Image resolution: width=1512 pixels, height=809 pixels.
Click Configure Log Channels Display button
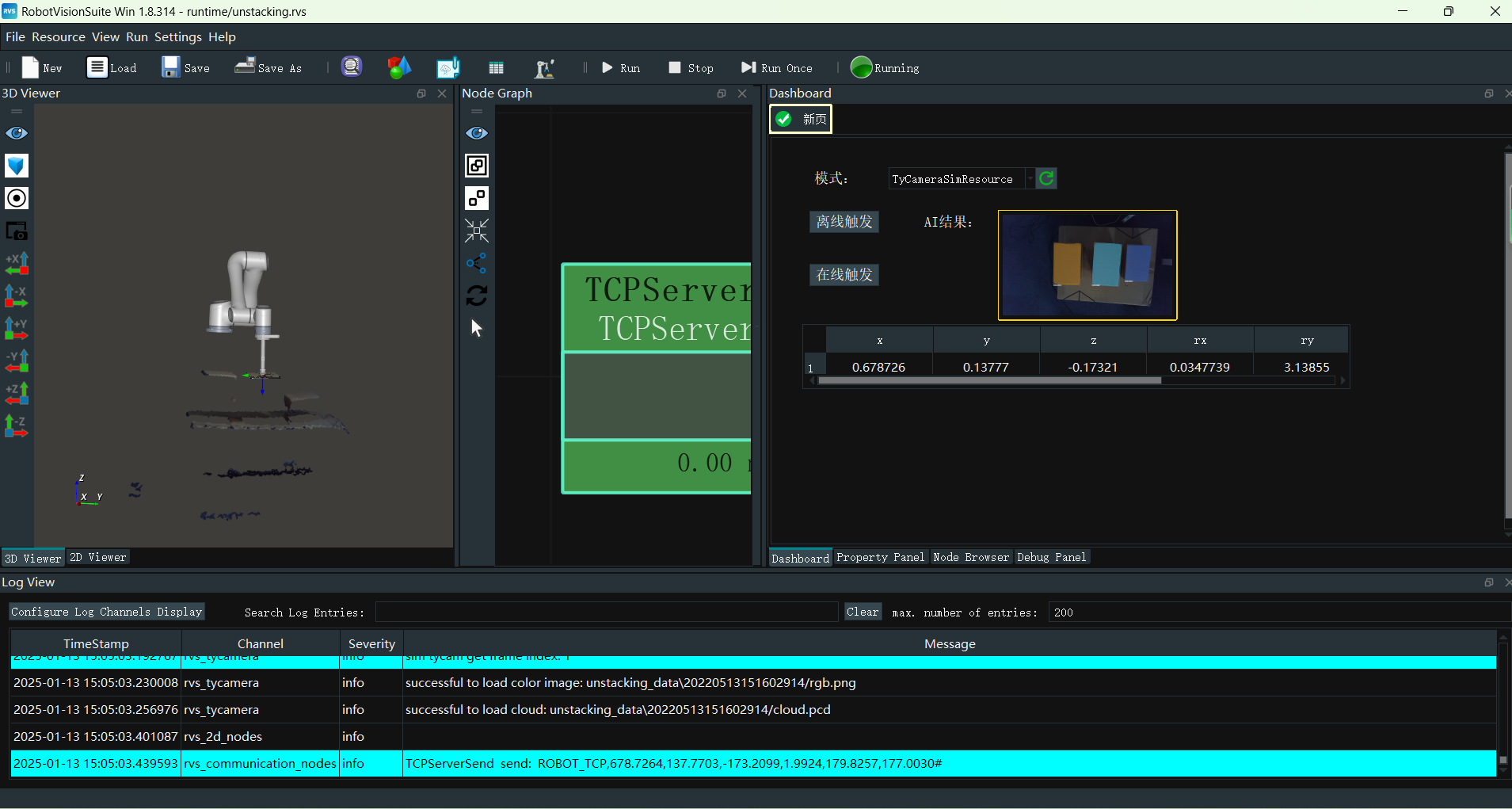[x=107, y=612]
